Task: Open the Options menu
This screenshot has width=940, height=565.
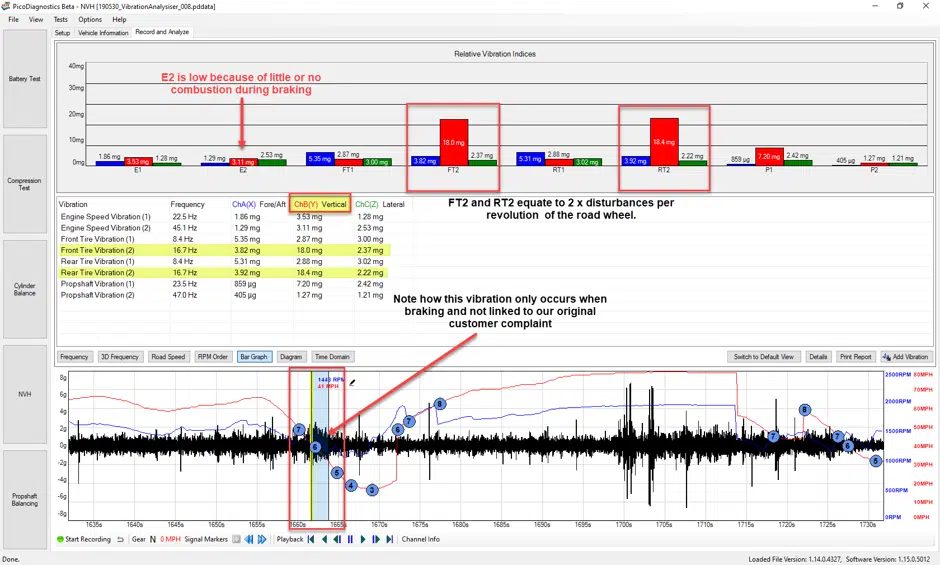Action: coord(90,19)
